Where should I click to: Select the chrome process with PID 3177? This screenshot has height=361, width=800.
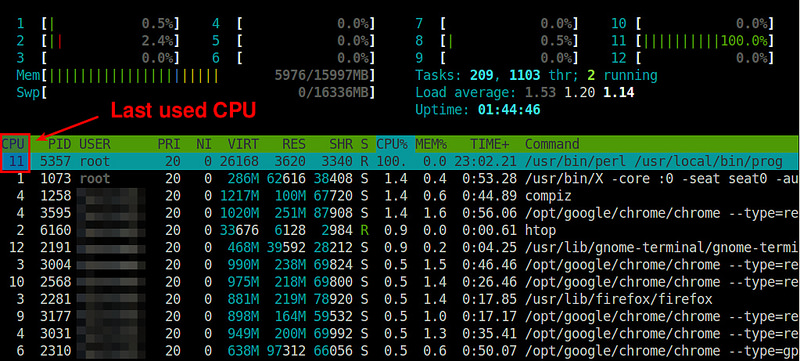coord(400,317)
